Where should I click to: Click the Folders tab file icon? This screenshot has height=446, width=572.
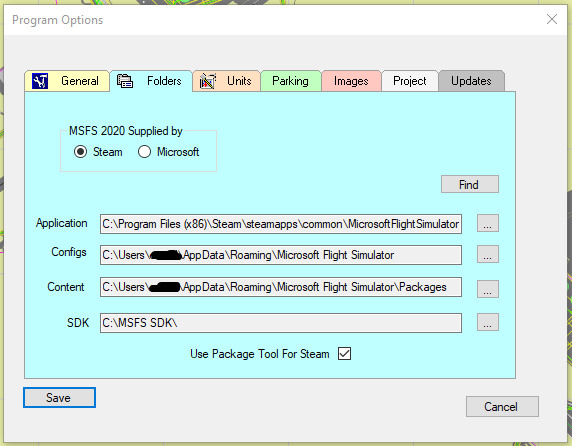tap(125, 81)
